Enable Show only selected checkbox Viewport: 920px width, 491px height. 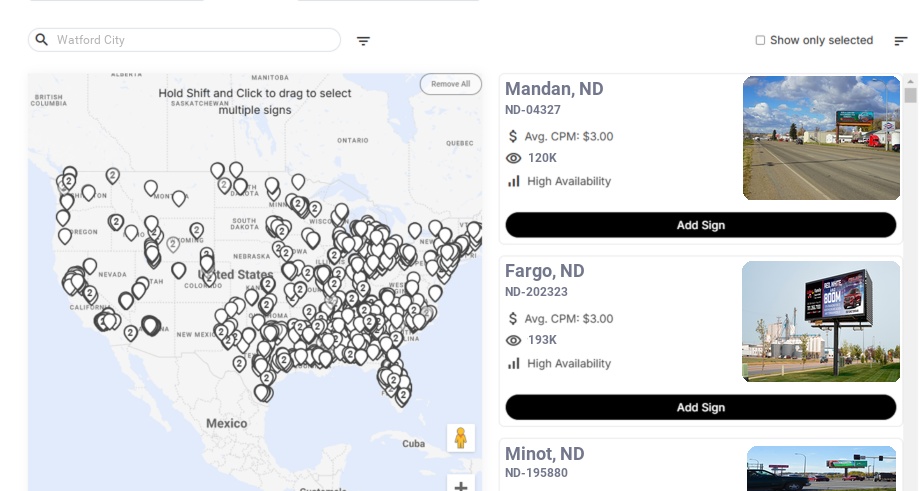pos(760,41)
